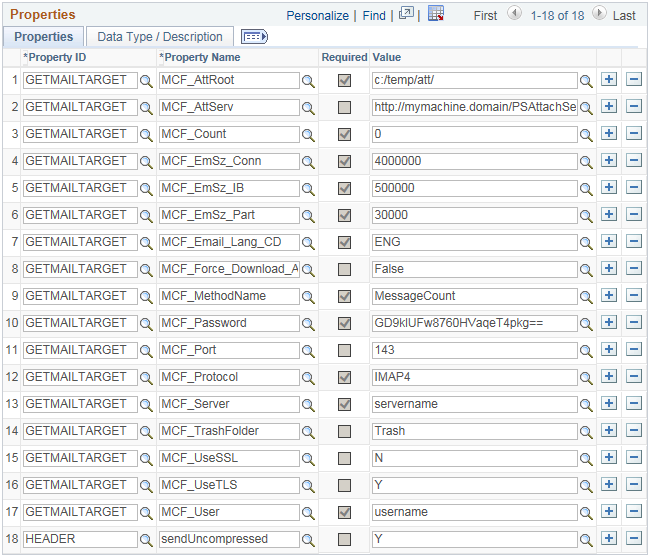
Task: Click the Last link in grid navigation
Action: click(x=624, y=16)
